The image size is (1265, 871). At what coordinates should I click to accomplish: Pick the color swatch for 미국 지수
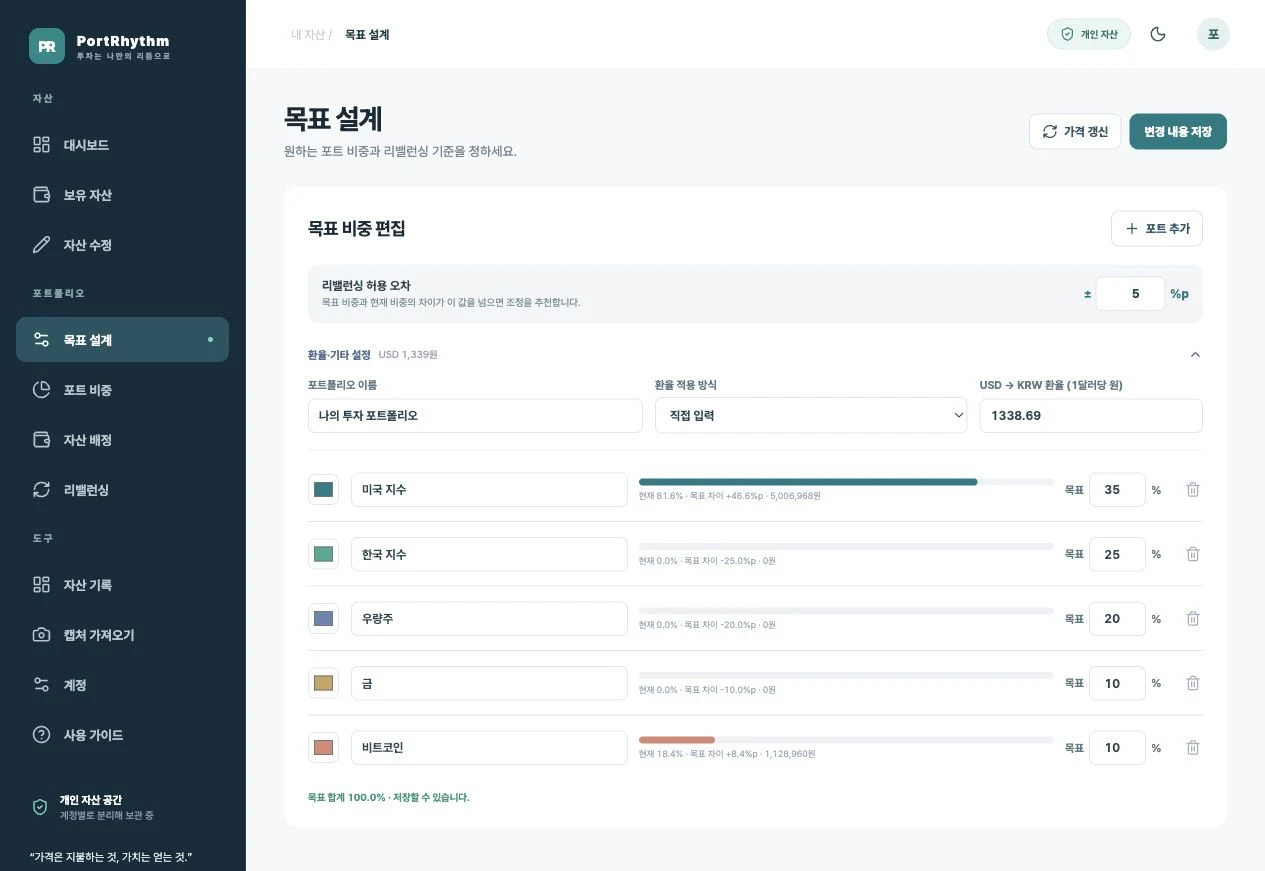click(323, 490)
